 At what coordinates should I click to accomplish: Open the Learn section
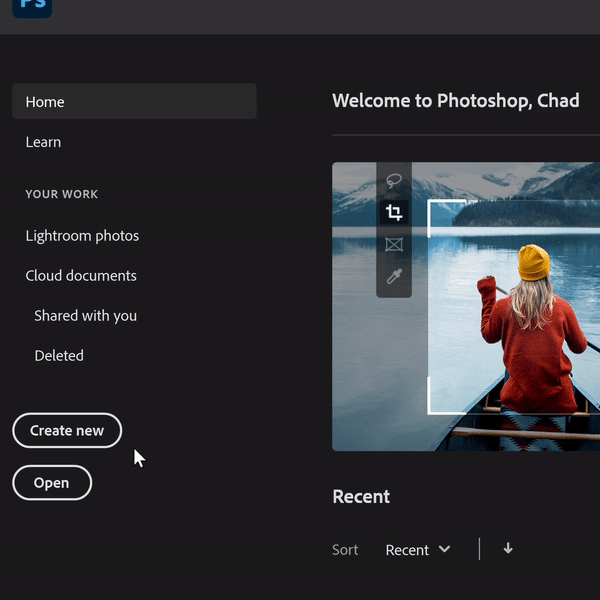pyautogui.click(x=43, y=142)
